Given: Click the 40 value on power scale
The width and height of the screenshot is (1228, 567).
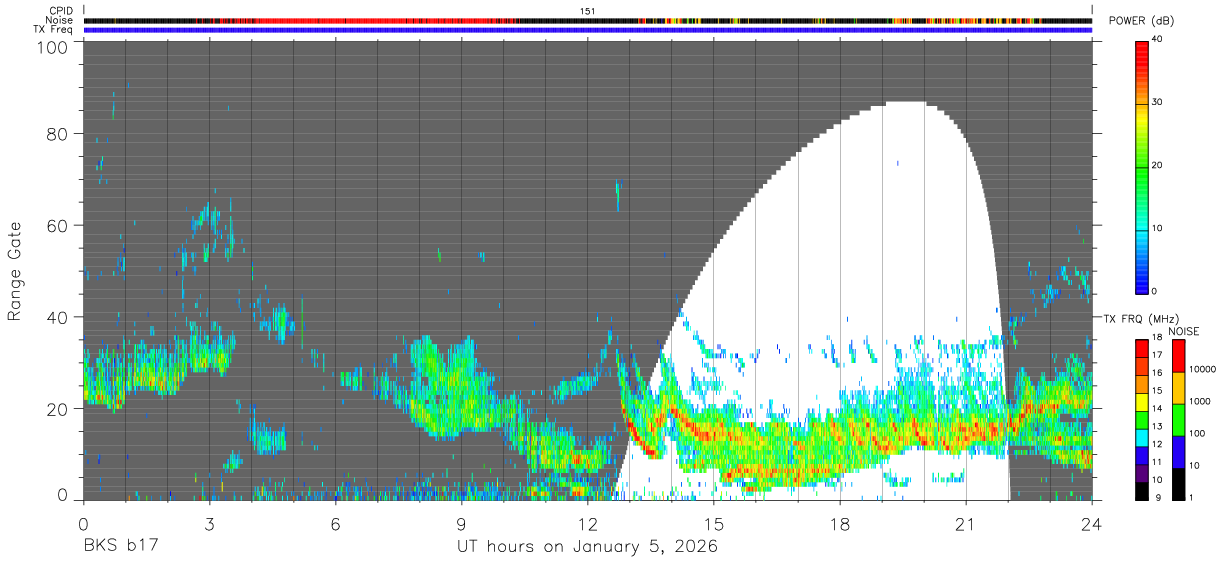Looking at the screenshot, I should pos(1158,39).
